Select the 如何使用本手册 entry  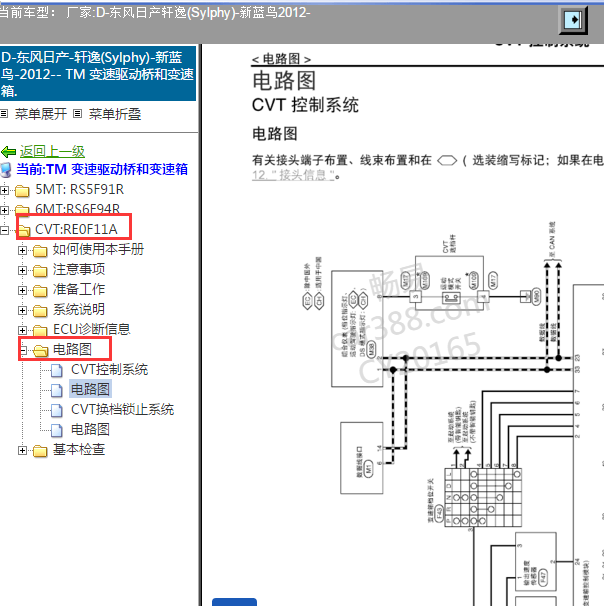(x=98, y=249)
